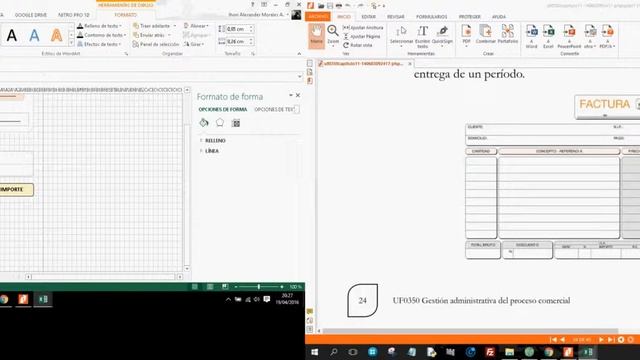Open the ARCHIVO tab in Nitro
Viewport: 640px width, 360px height.
point(318,17)
